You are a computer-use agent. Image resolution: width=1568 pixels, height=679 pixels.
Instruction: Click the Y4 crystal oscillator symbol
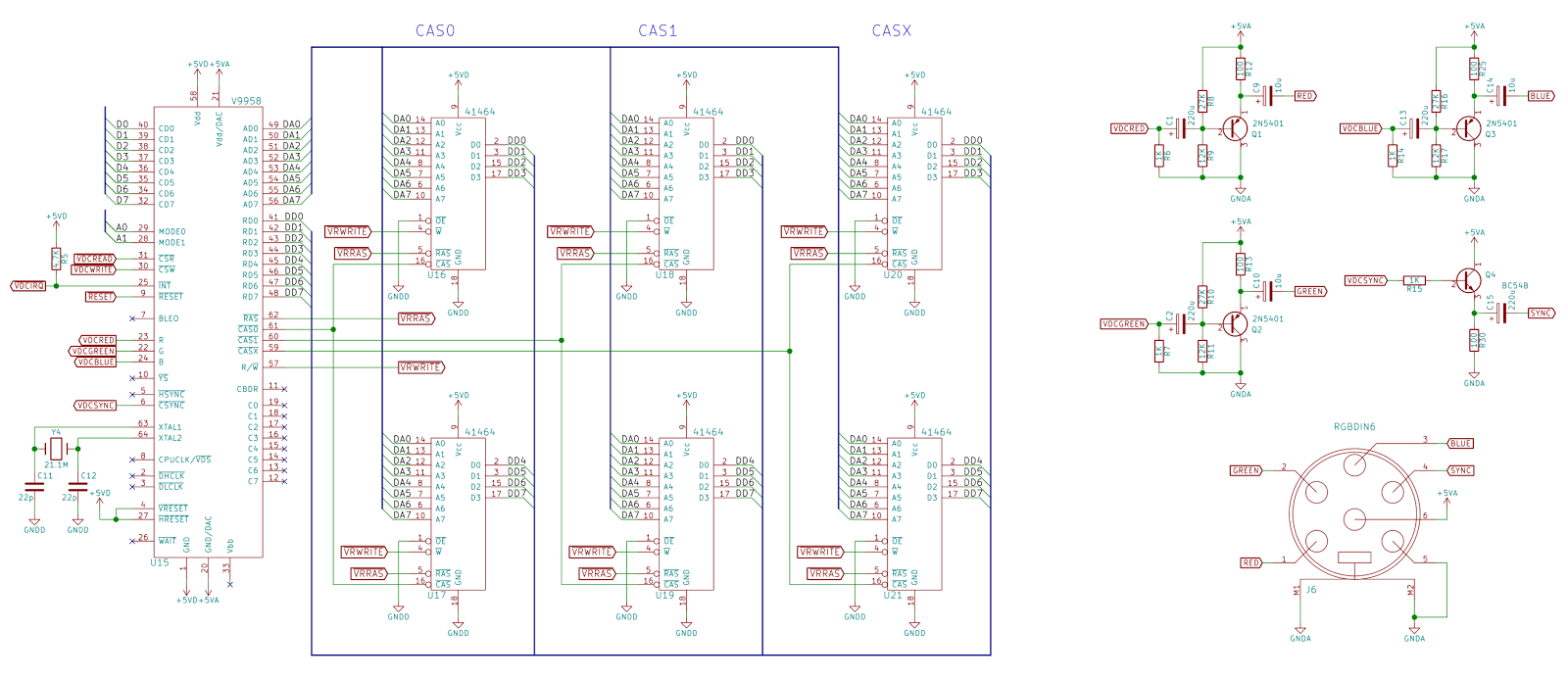click(56, 449)
